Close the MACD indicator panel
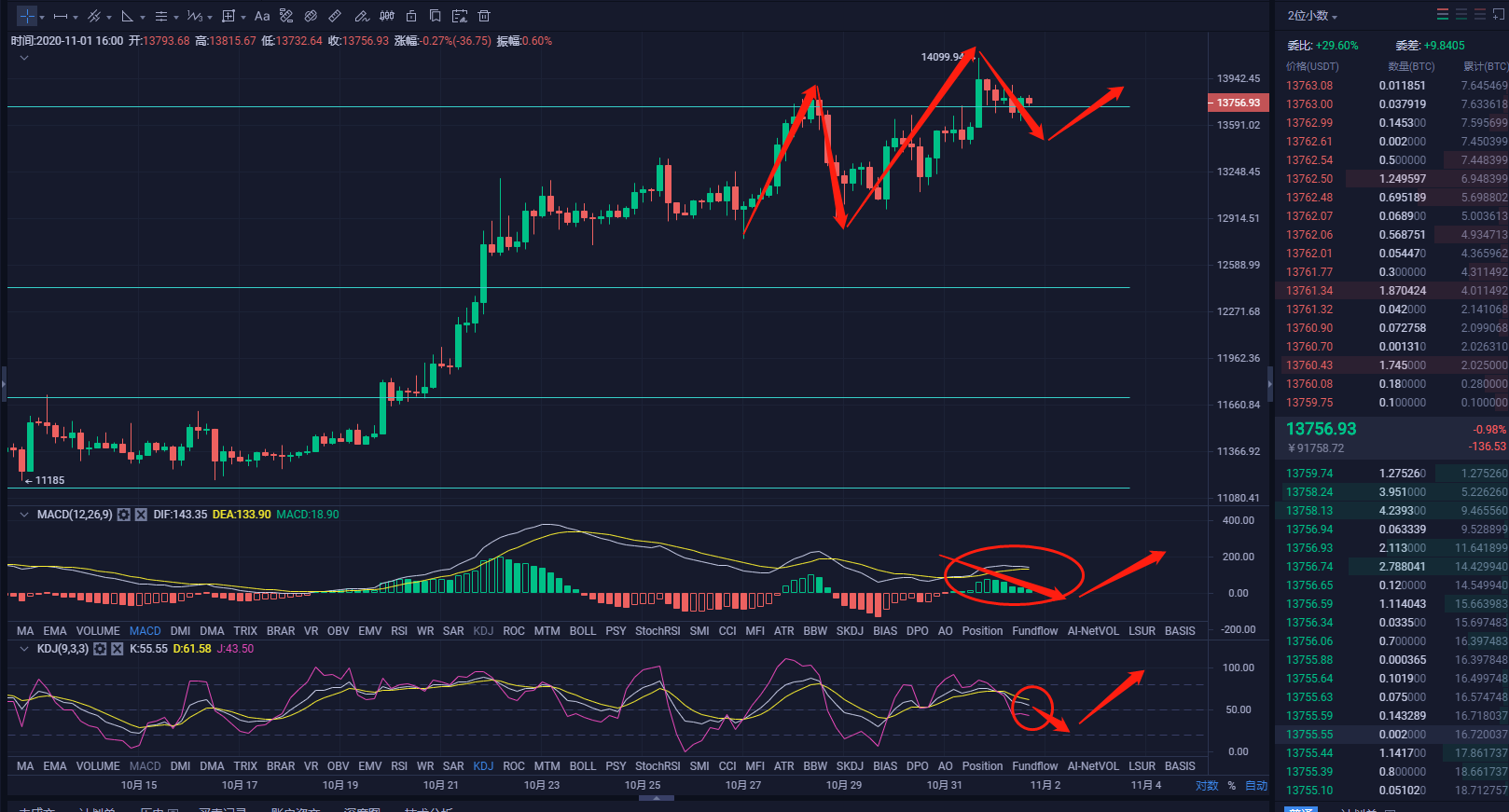The height and width of the screenshot is (812, 1509). click(141, 515)
